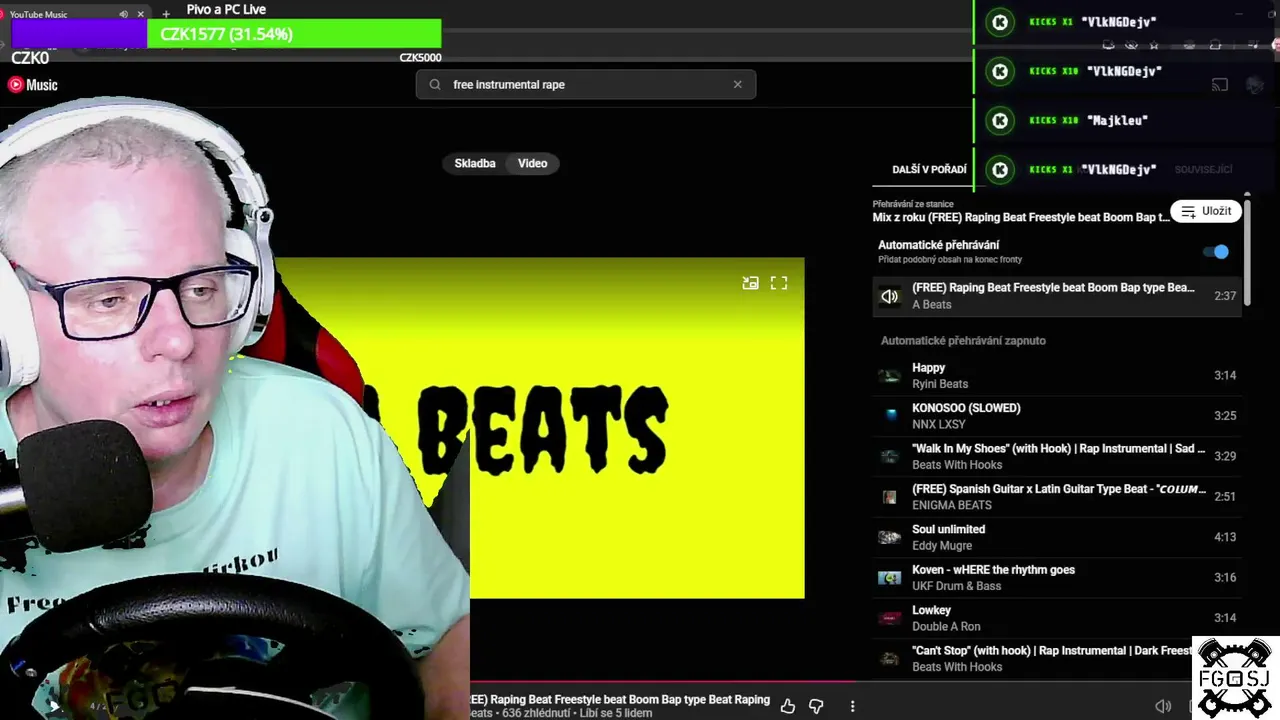Click the search field containing "free instrumental rape"
This screenshot has width=1280, height=720.
click(x=586, y=85)
